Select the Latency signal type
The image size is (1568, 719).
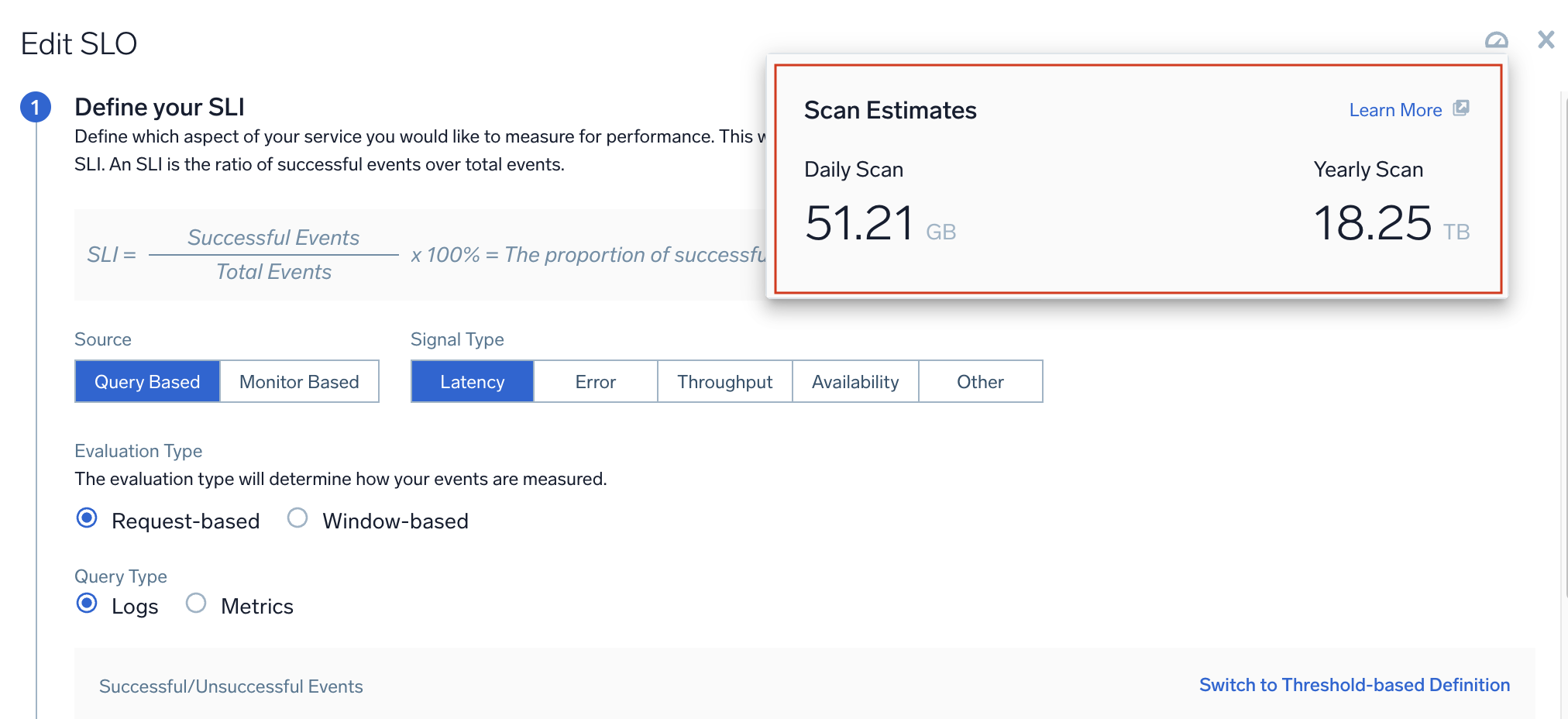471,381
